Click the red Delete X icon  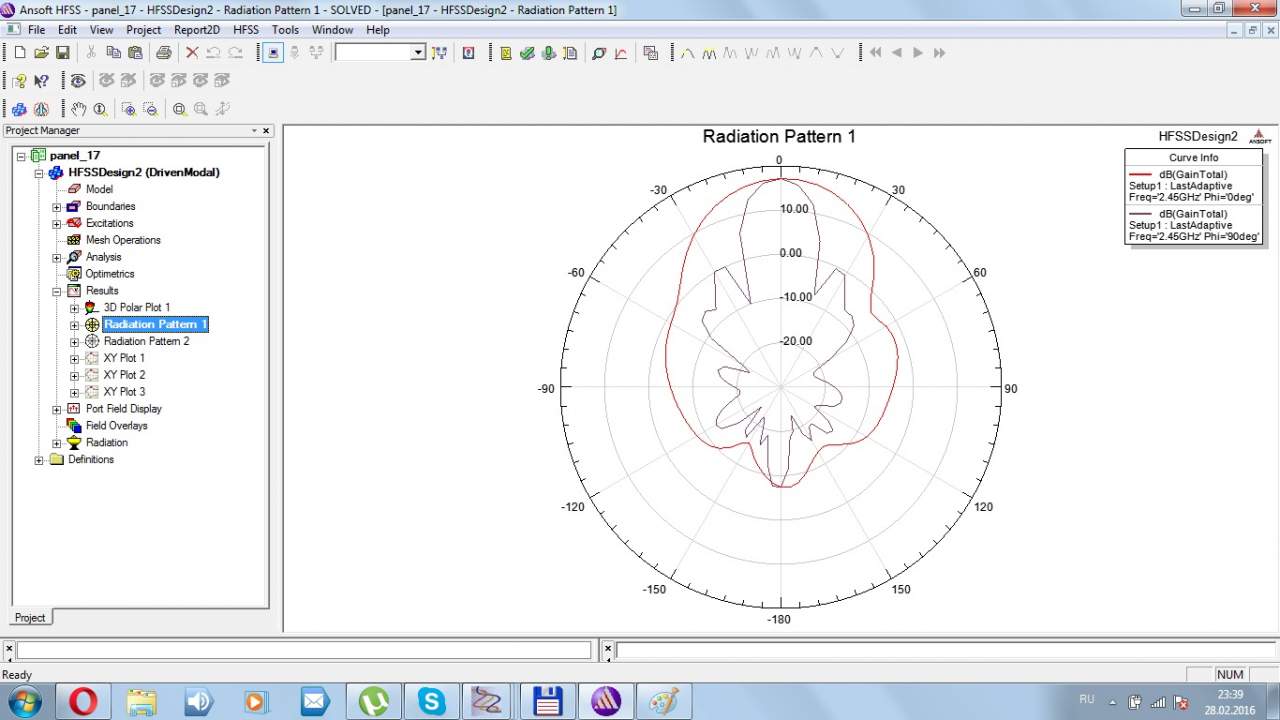click(191, 53)
